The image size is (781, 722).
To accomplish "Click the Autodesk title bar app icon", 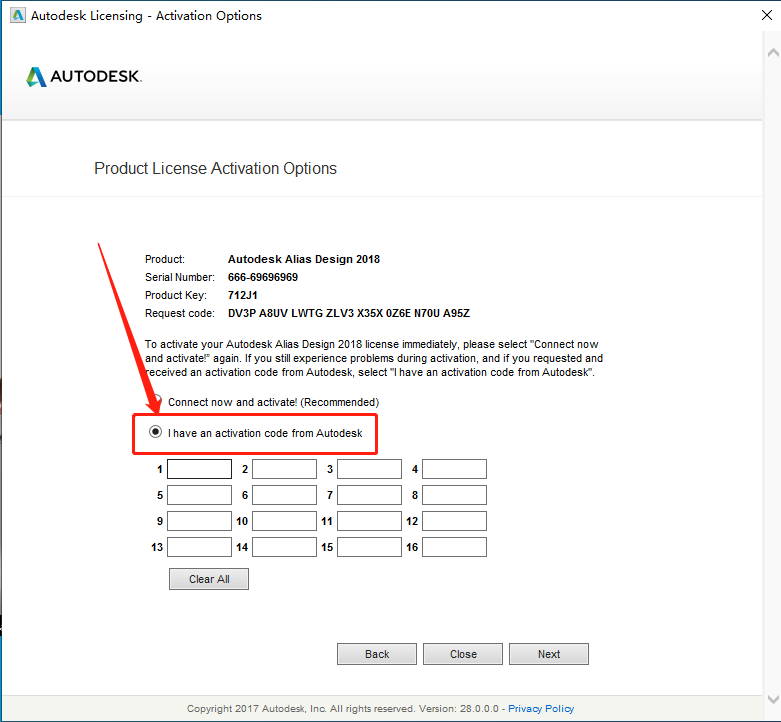I will coord(18,15).
